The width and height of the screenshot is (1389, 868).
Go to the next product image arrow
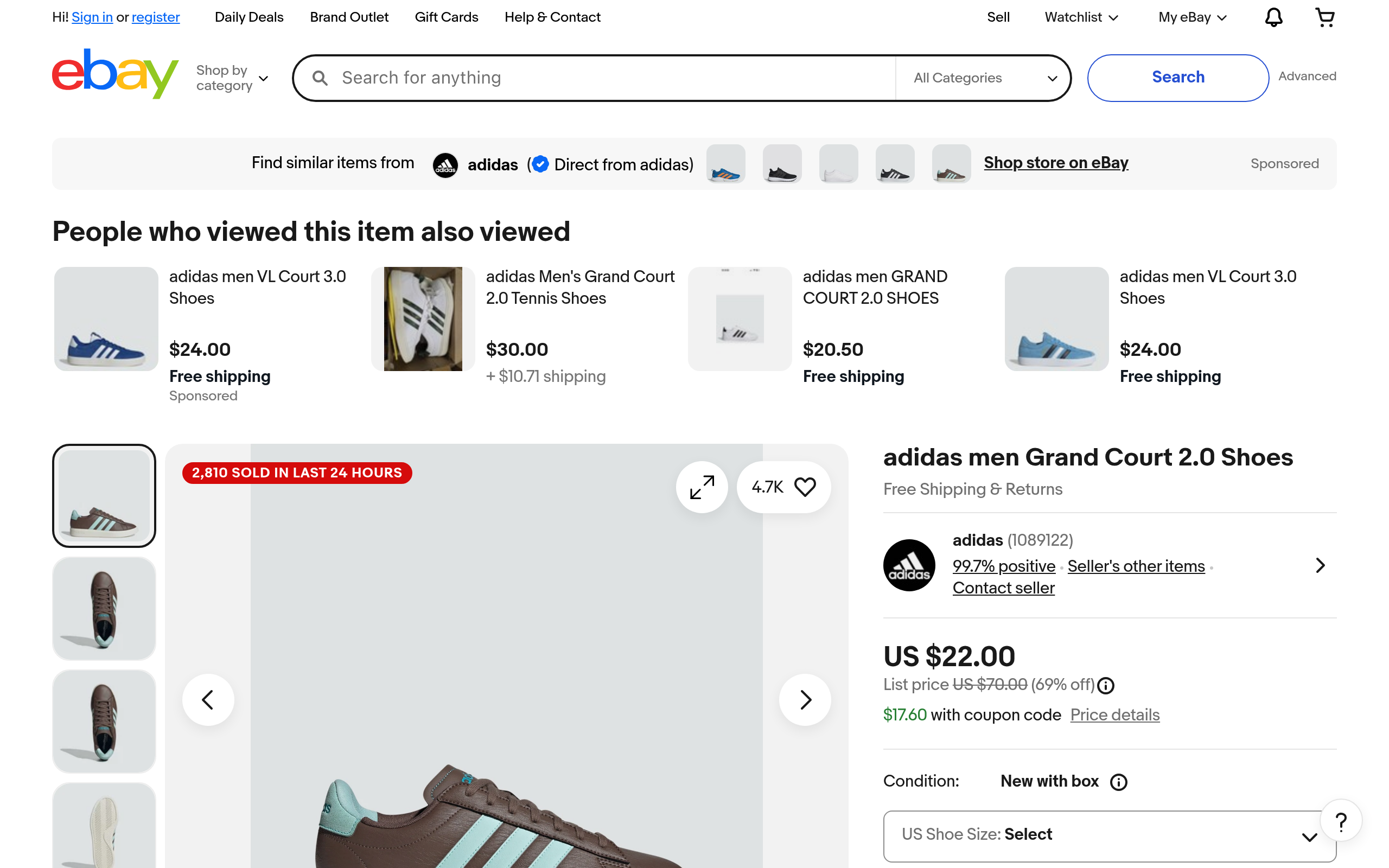pyautogui.click(x=805, y=699)
